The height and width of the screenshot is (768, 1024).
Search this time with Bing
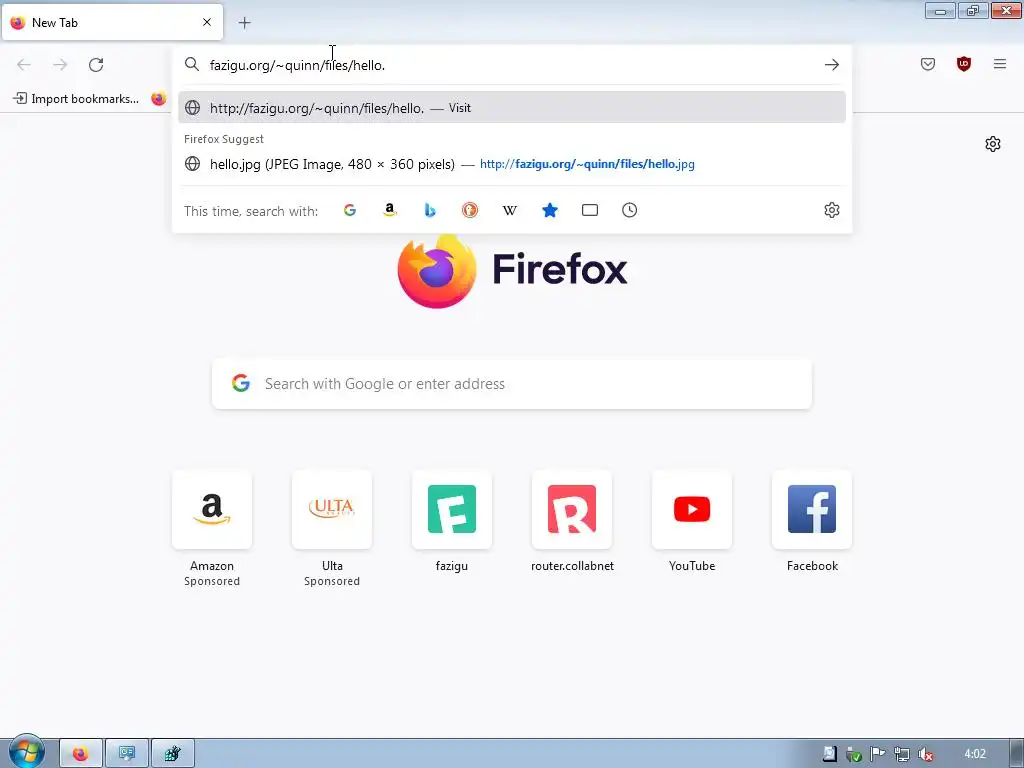click(430, 210)
